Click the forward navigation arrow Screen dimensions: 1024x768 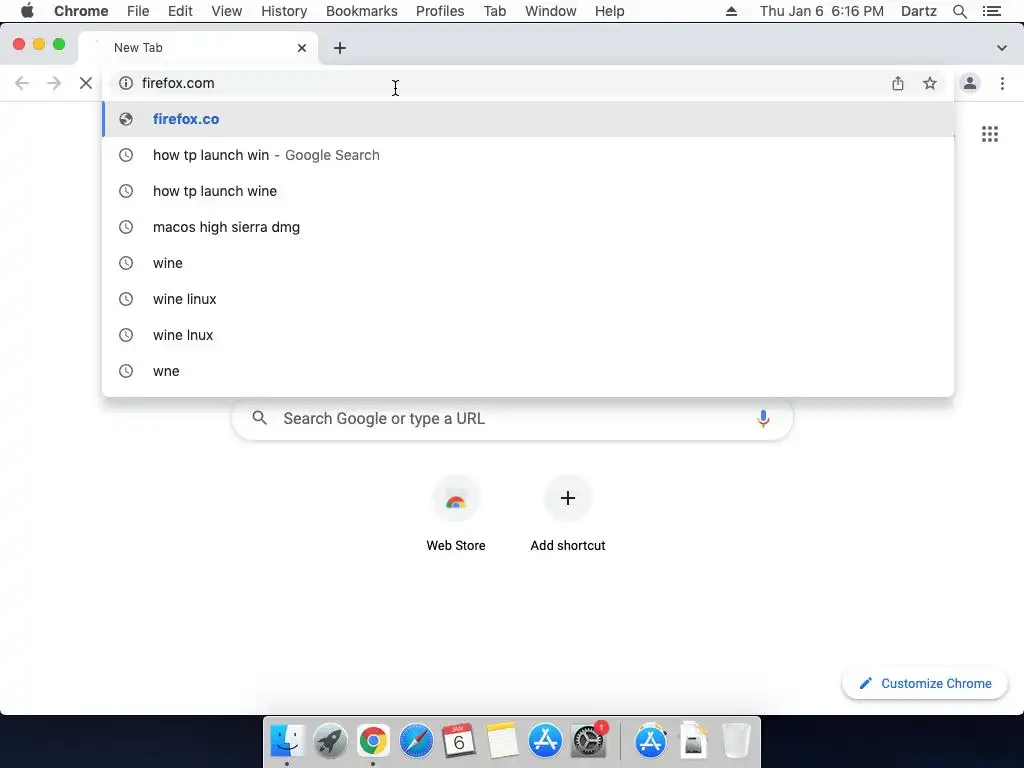(54, 83)
